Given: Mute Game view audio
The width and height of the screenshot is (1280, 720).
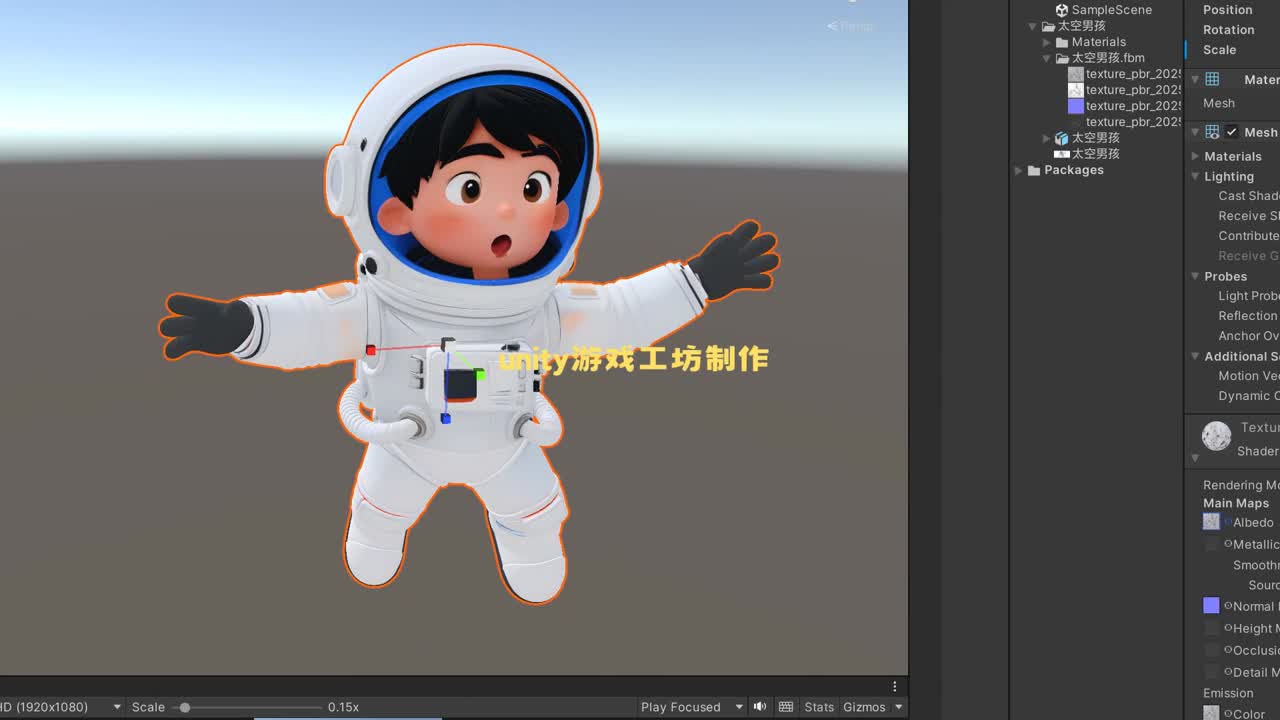Looking at the screenshot, I should [760, 707].
